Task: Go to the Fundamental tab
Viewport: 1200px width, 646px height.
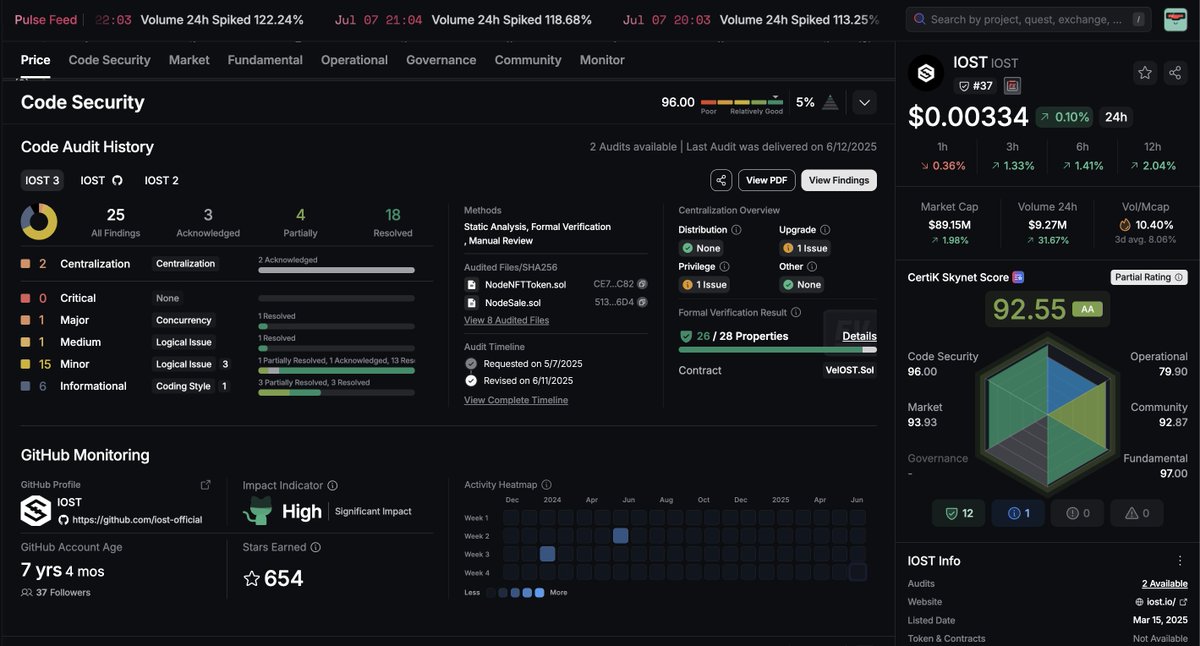Action: 265,60
